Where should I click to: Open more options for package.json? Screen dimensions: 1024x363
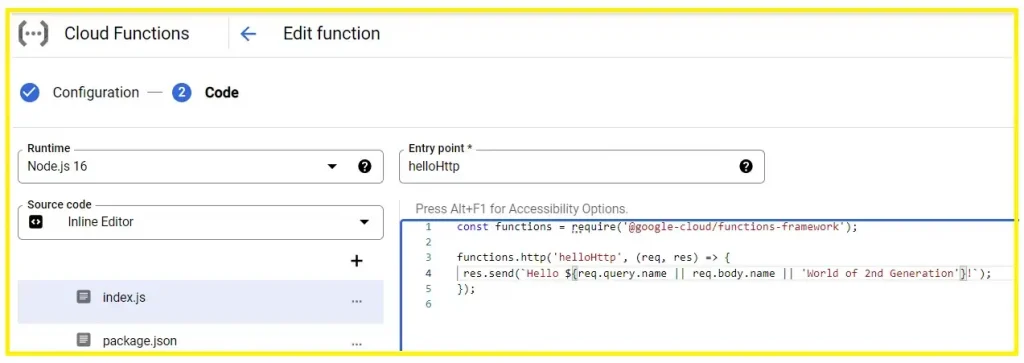(x=357, y=343)
